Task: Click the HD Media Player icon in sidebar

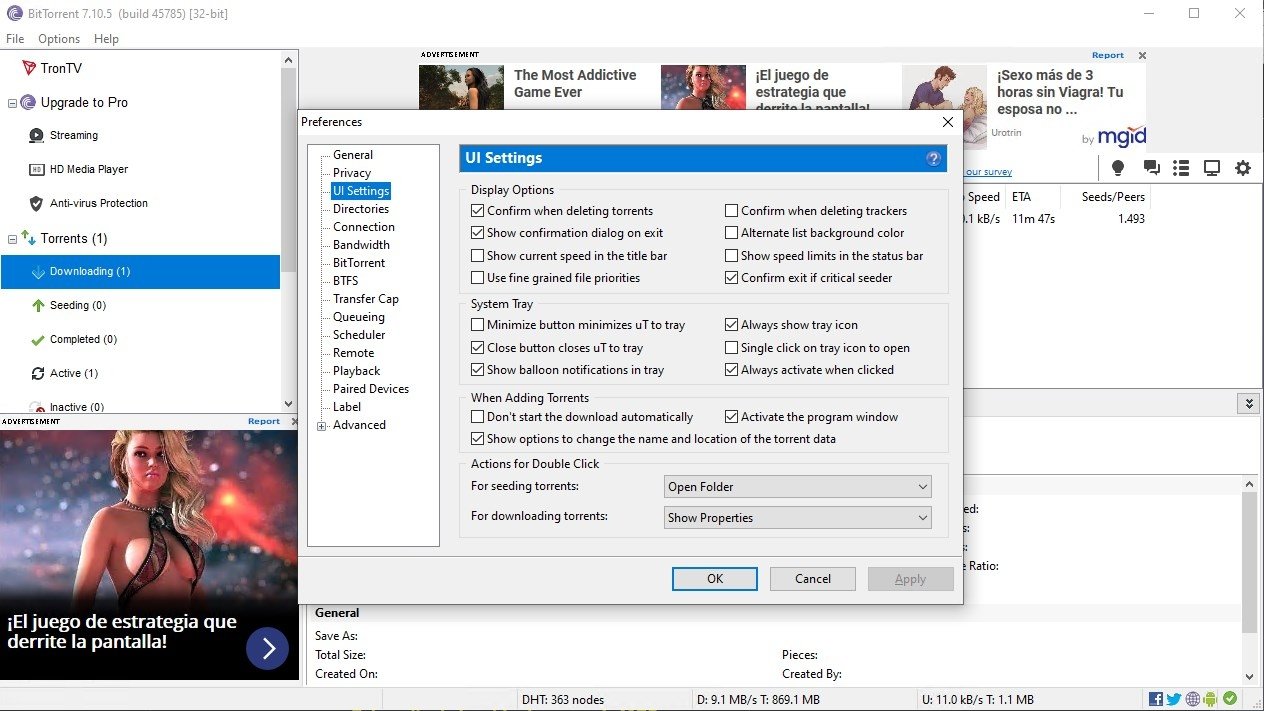Action: pos(37,169)
